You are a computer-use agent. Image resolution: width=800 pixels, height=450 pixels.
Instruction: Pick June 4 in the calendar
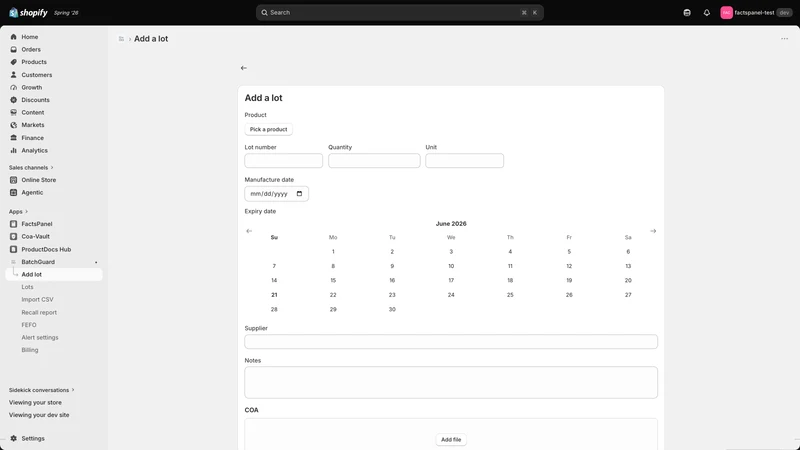pos(510,252)
